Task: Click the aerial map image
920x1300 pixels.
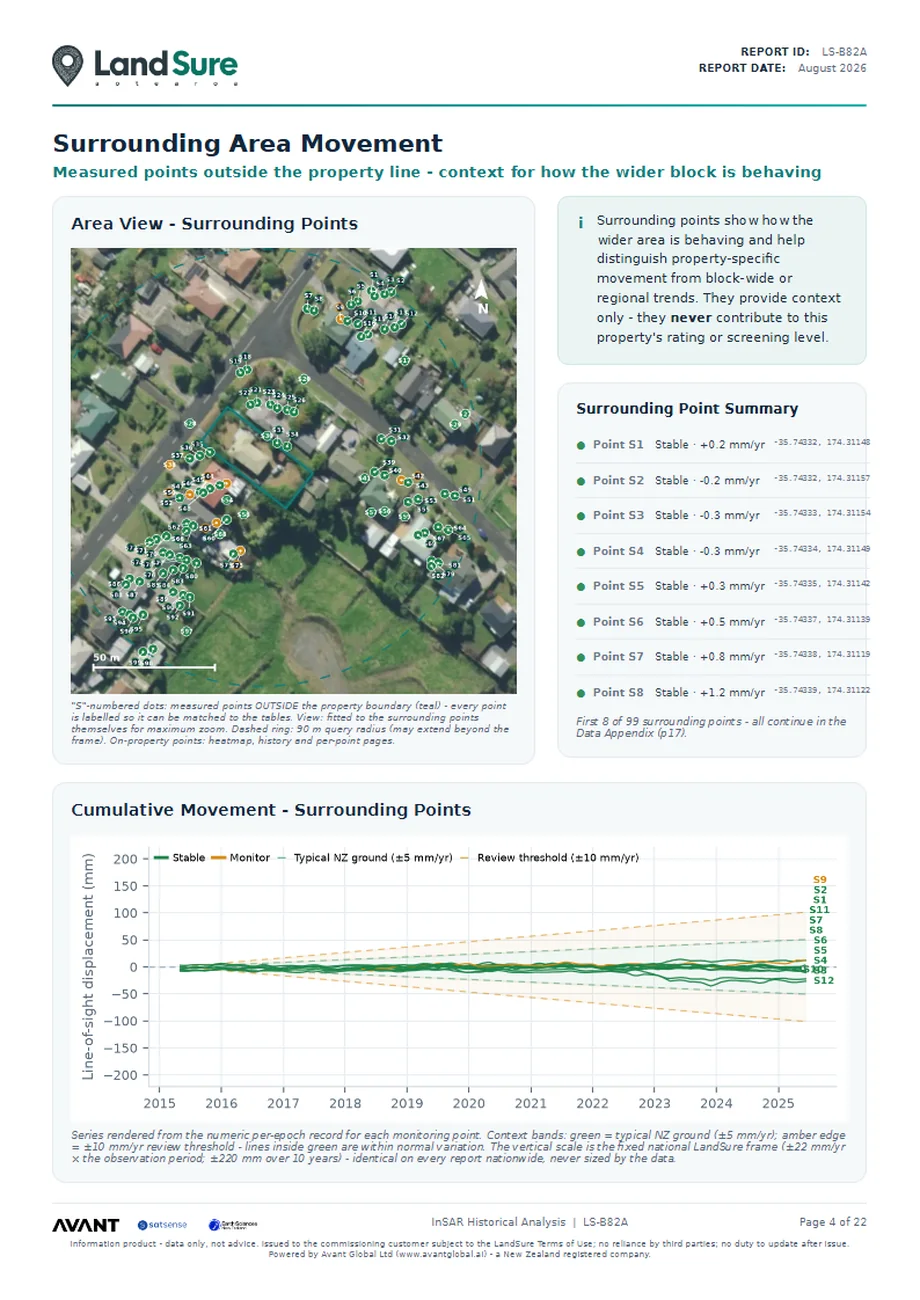Action: pos(294,471)
